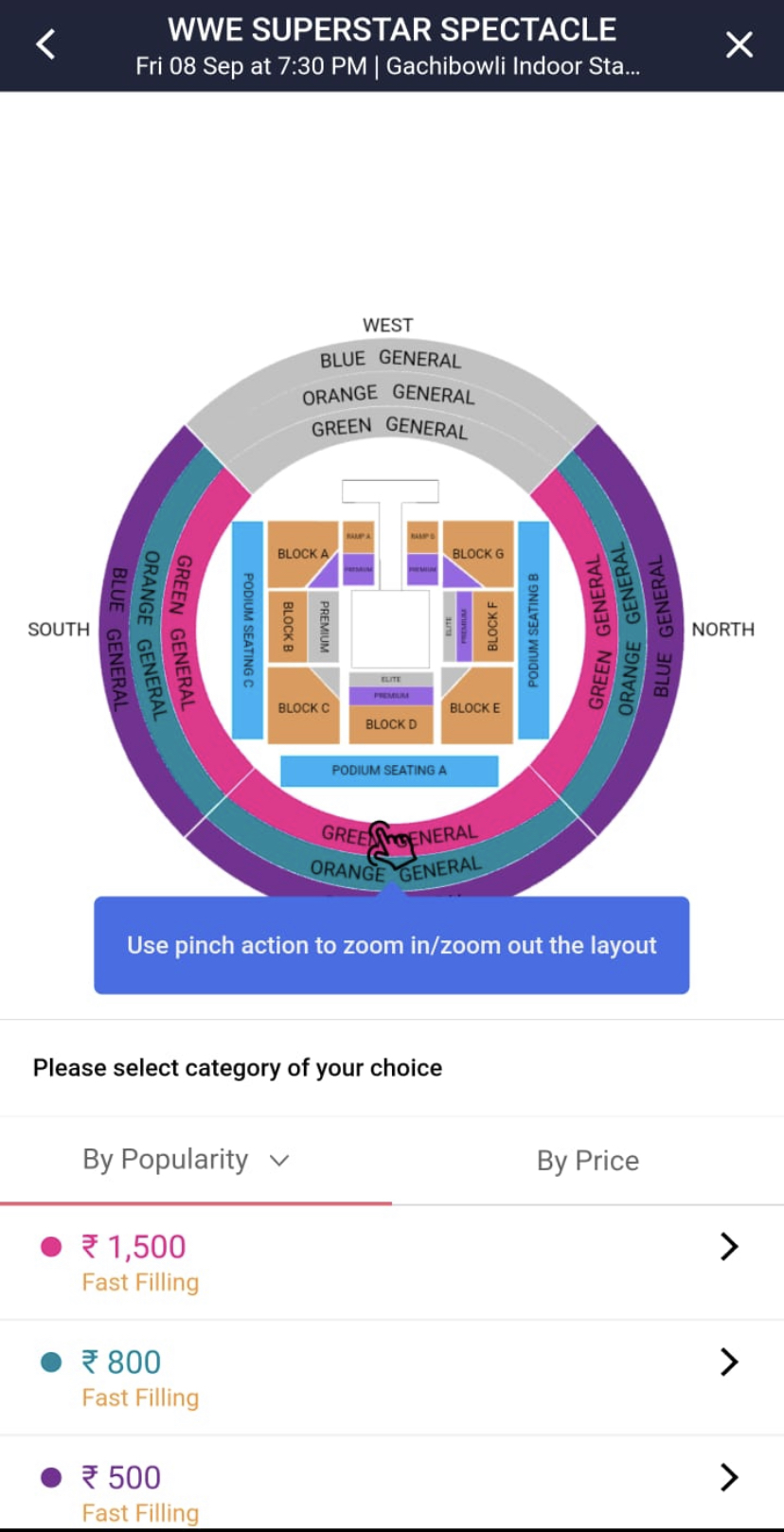Screen dimensions: 784x1532
Task: Expand the By Popularity dropdown arrow
Action: [x=279, y=1160]
